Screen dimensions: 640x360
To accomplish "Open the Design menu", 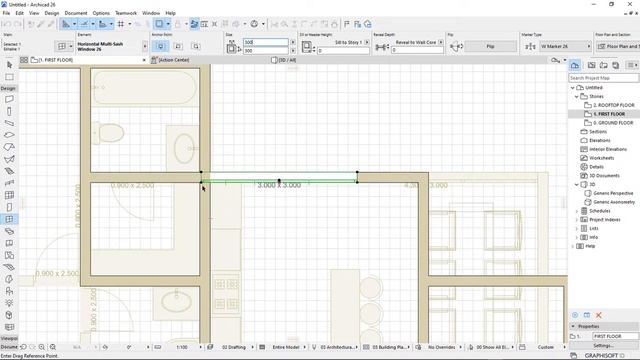I will (51, 13).
